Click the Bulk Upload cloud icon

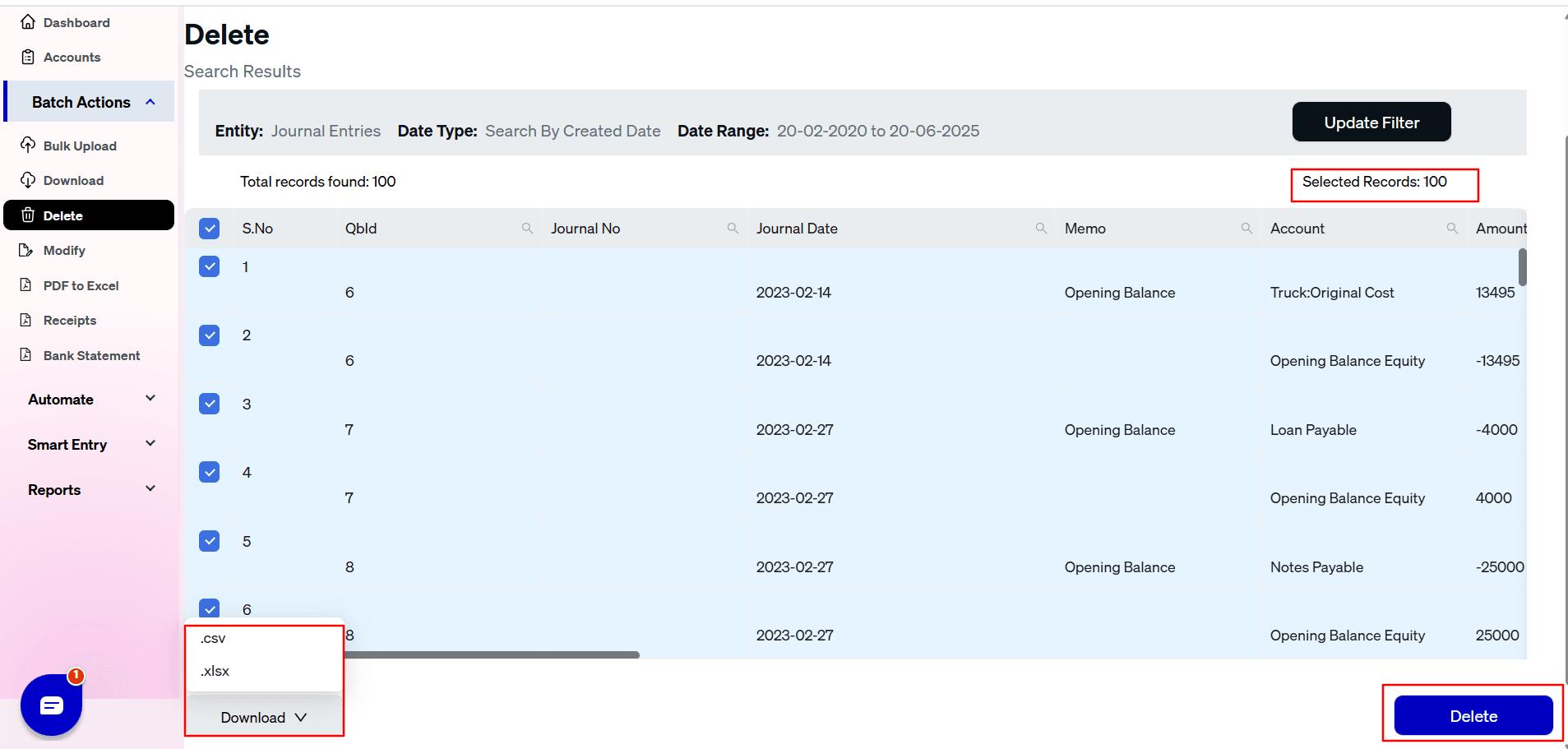pyautogui.click(x=28, y=145)
